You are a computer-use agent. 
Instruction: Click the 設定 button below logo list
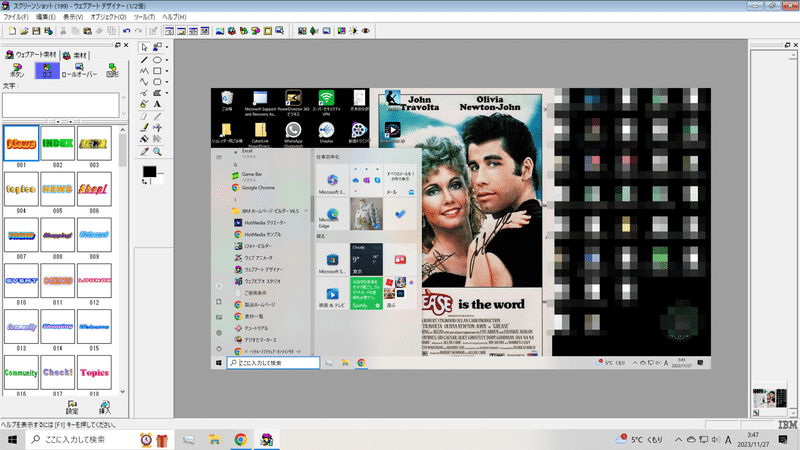72,407
